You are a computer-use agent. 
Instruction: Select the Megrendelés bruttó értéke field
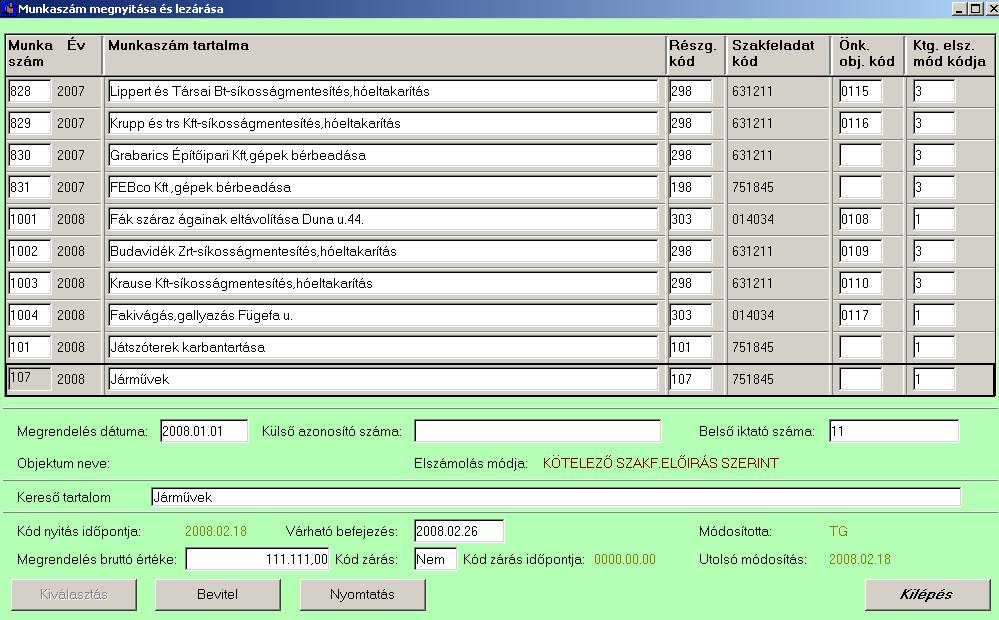[x=257, y=559]
